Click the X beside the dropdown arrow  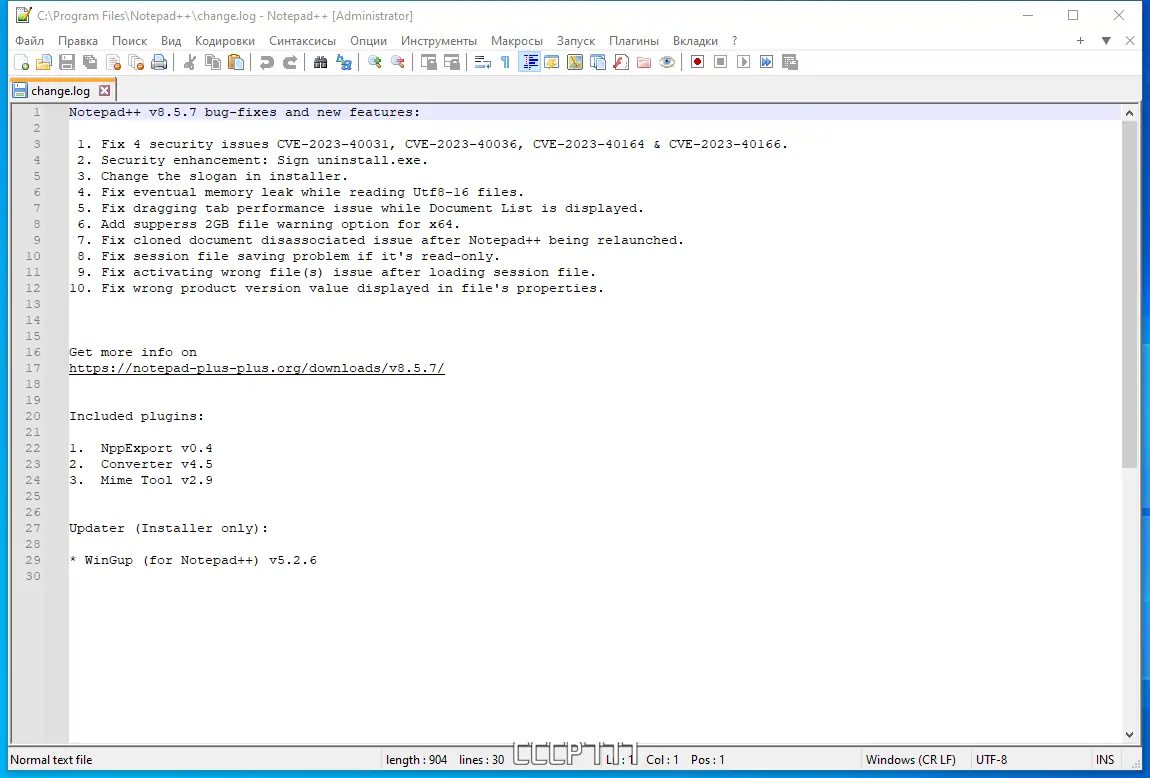point(1130,40)
